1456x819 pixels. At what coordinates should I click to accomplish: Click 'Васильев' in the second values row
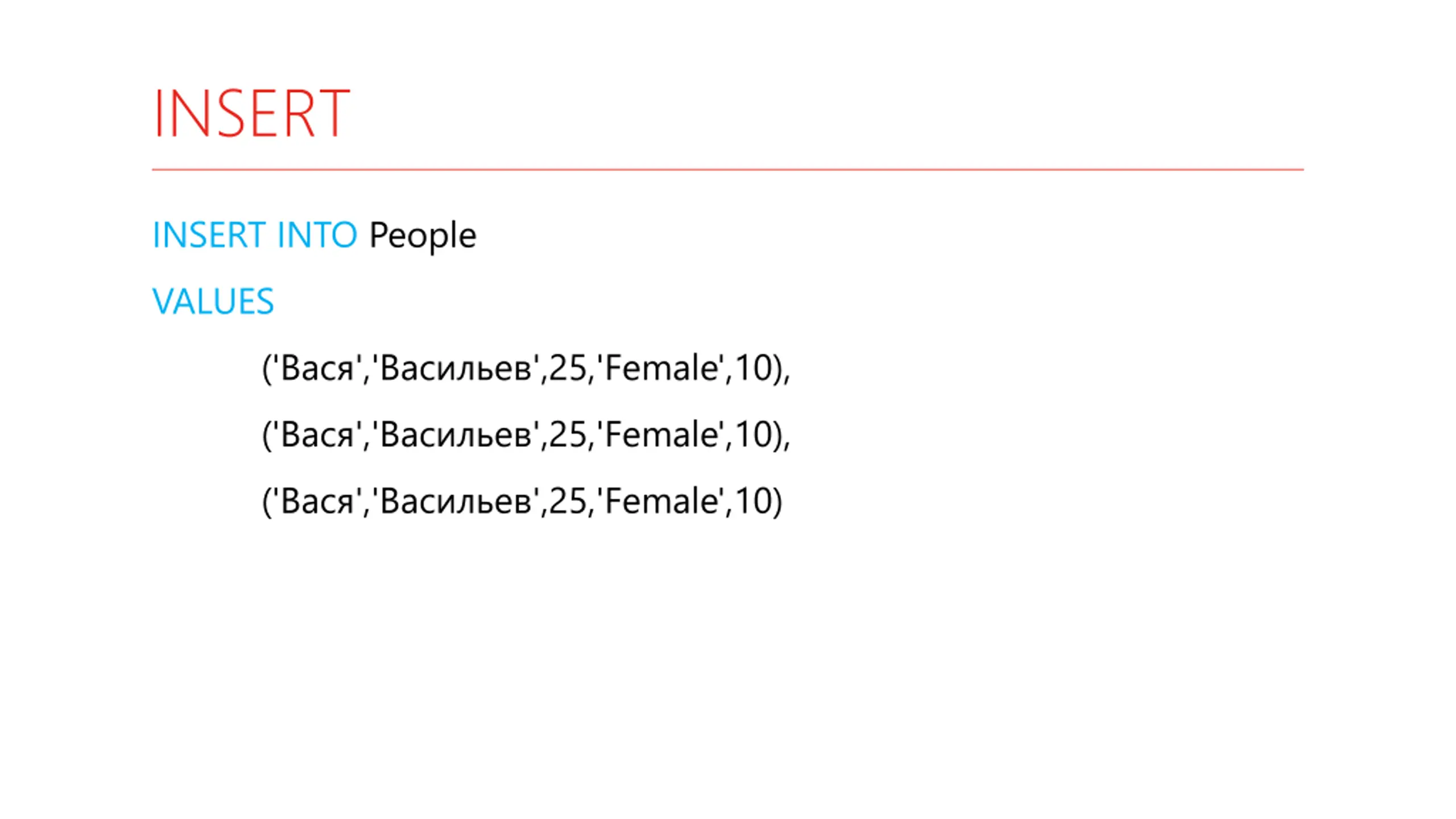(456, 435)
